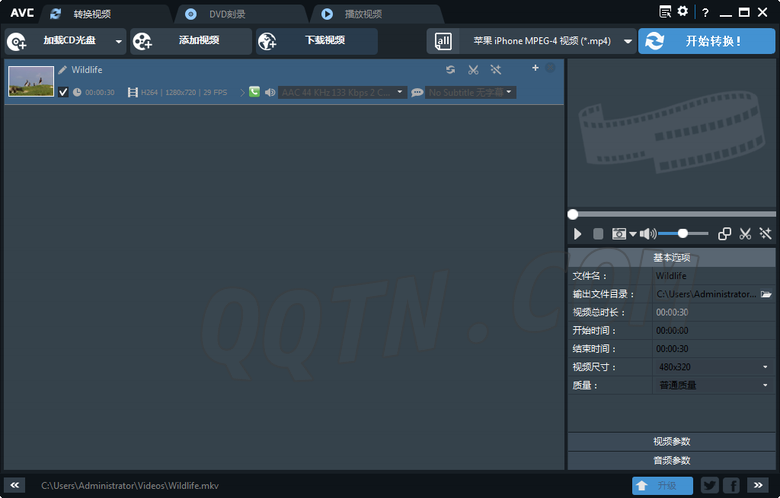
Task: Click the Facebook share icon
Action: (731, 485)
